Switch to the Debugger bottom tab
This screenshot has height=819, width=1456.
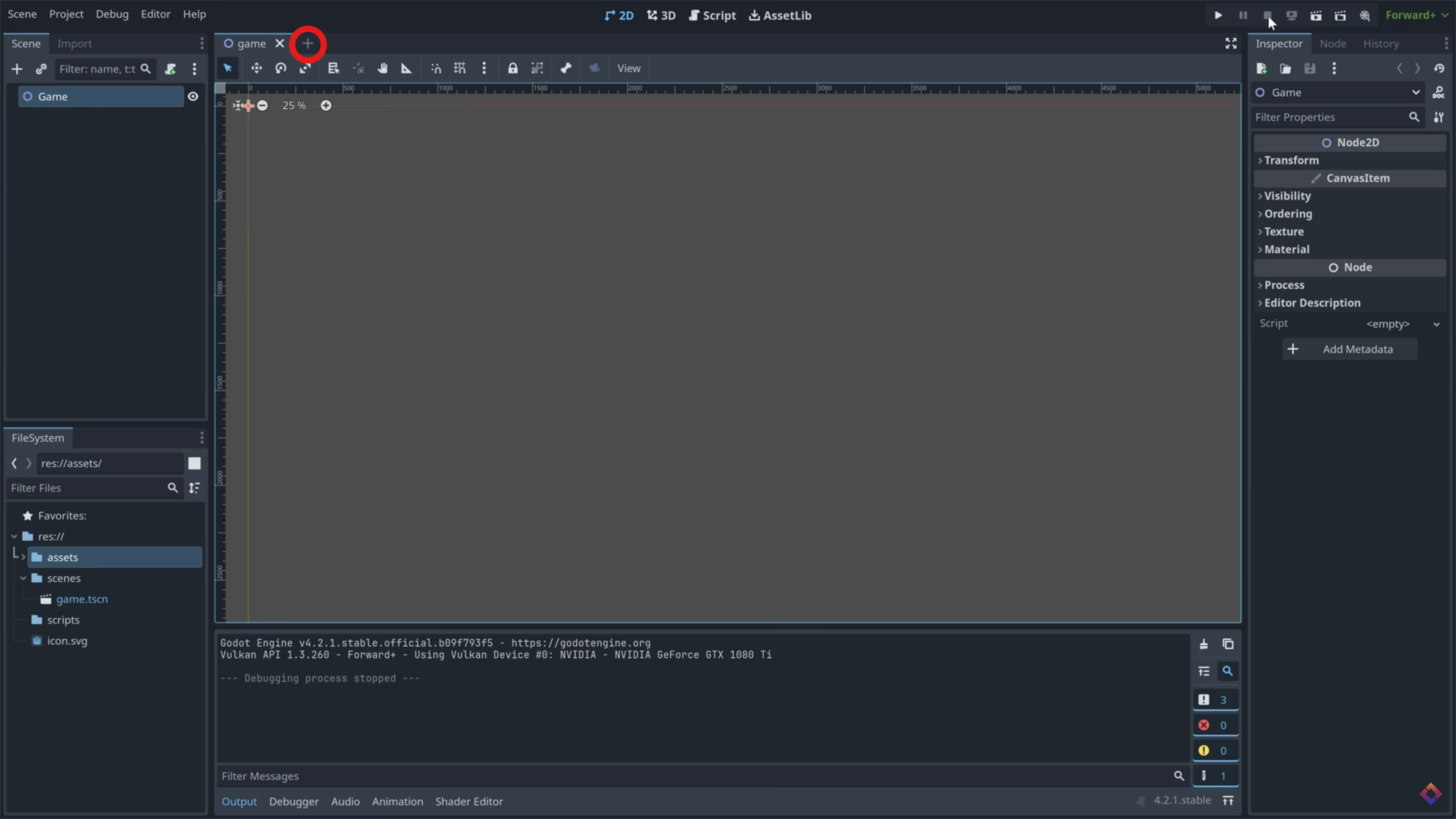(x=293, y=802)
